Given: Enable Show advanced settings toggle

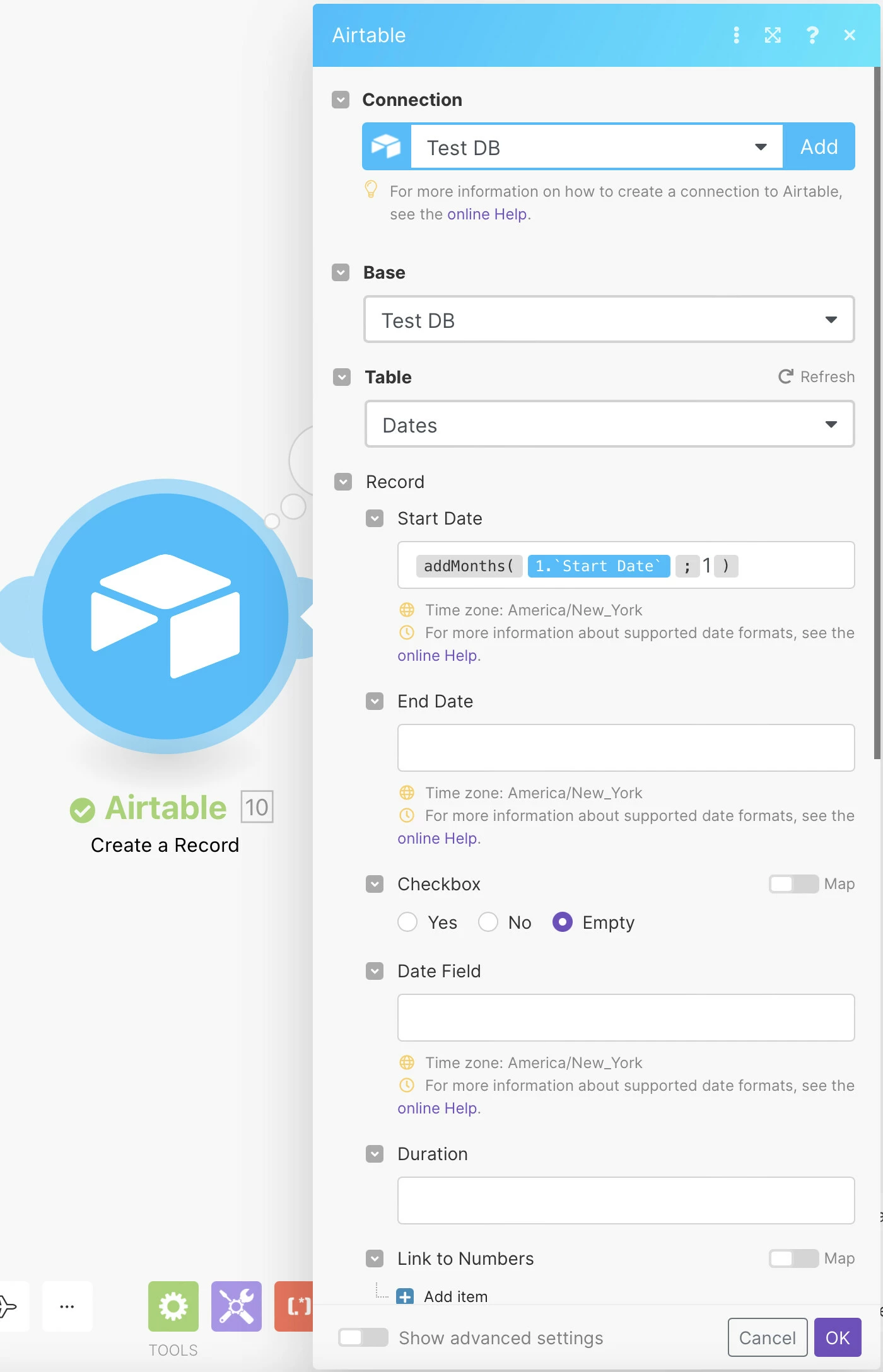Looking at the screenshot, I should click(x=363, y=1337).
